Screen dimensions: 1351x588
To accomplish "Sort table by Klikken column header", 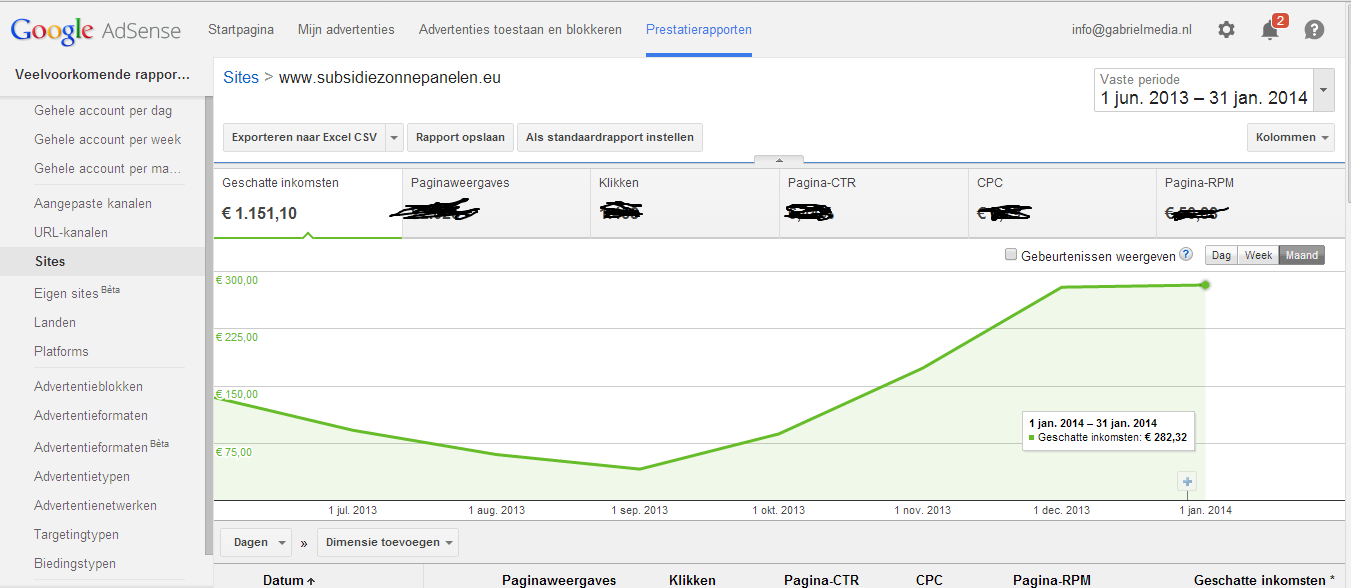I will click(692, 580).
